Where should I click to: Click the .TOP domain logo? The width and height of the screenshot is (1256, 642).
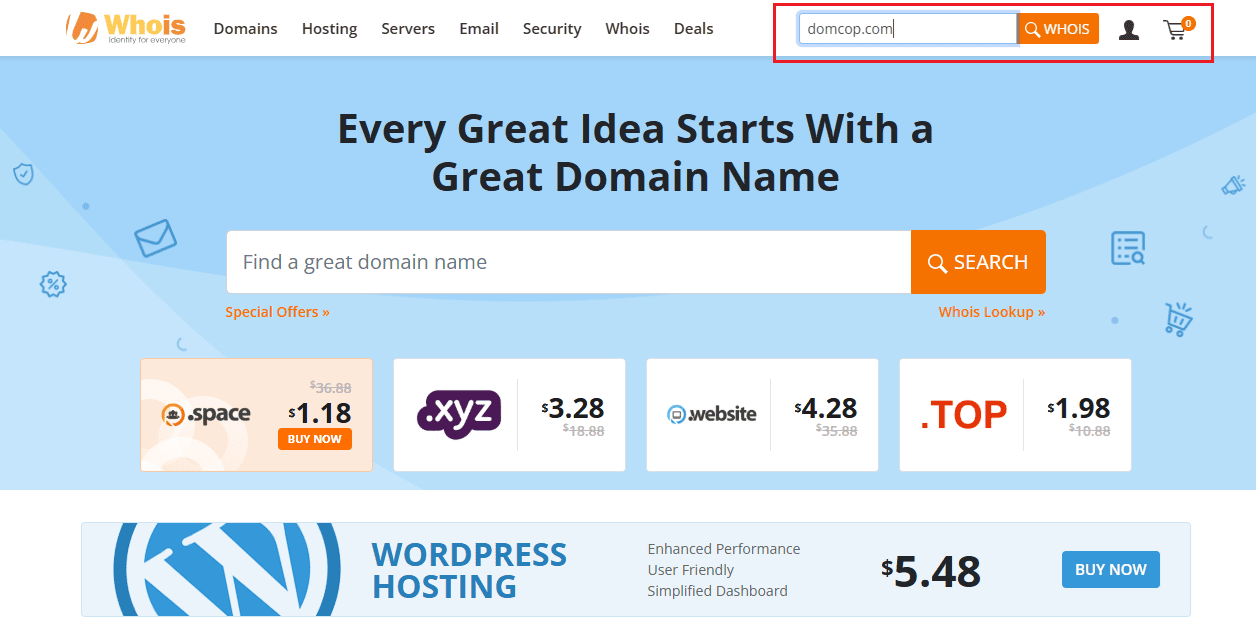click(x=963, y=414)
